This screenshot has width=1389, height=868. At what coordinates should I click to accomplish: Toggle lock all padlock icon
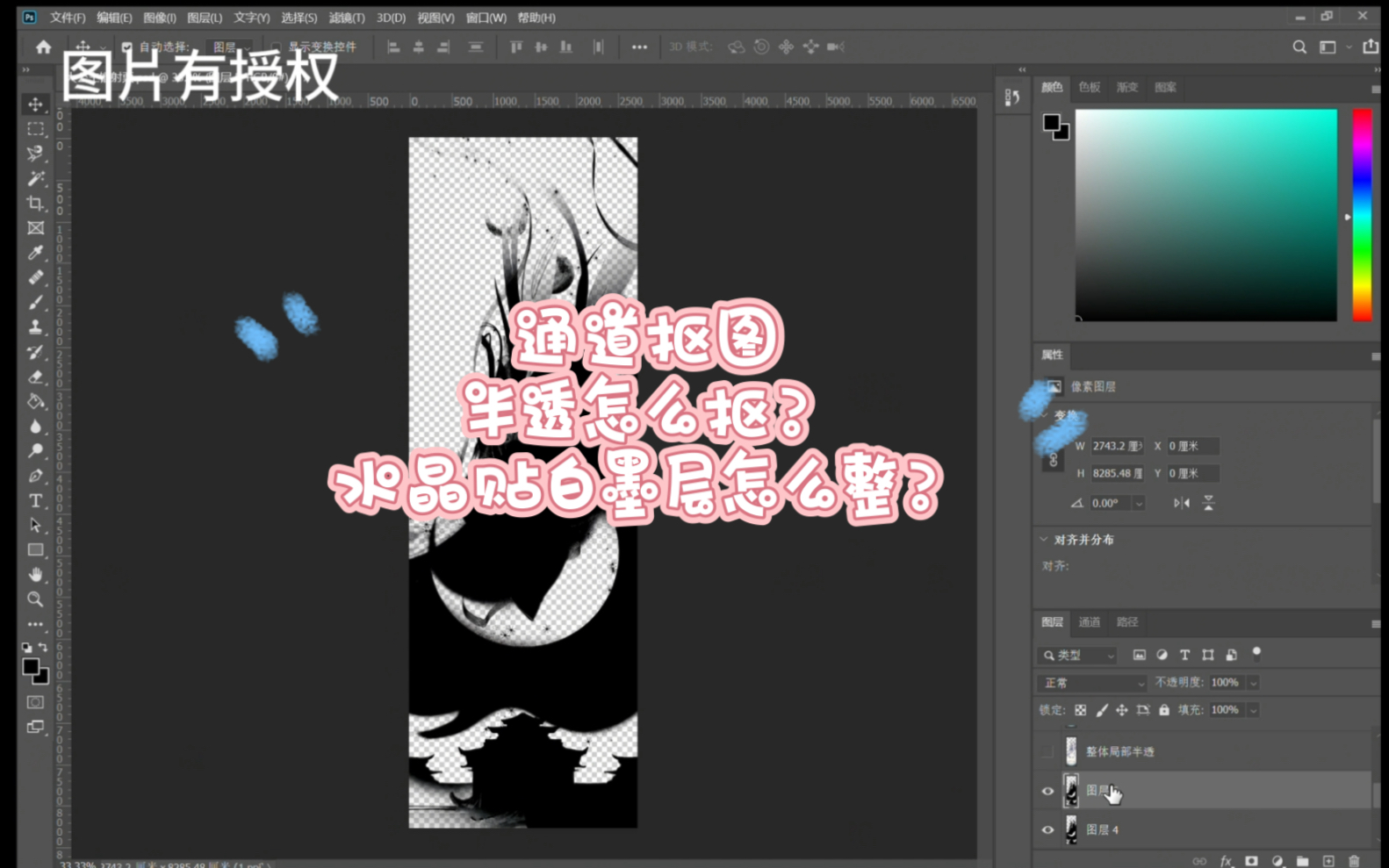tap(1164, 710)
